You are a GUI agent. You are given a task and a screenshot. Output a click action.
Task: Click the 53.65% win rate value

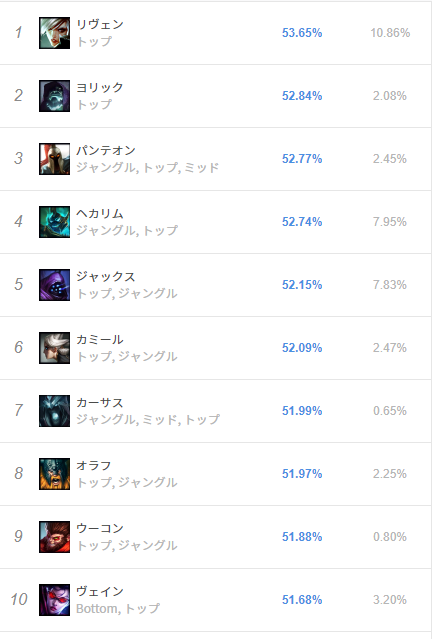click(302, 33)
